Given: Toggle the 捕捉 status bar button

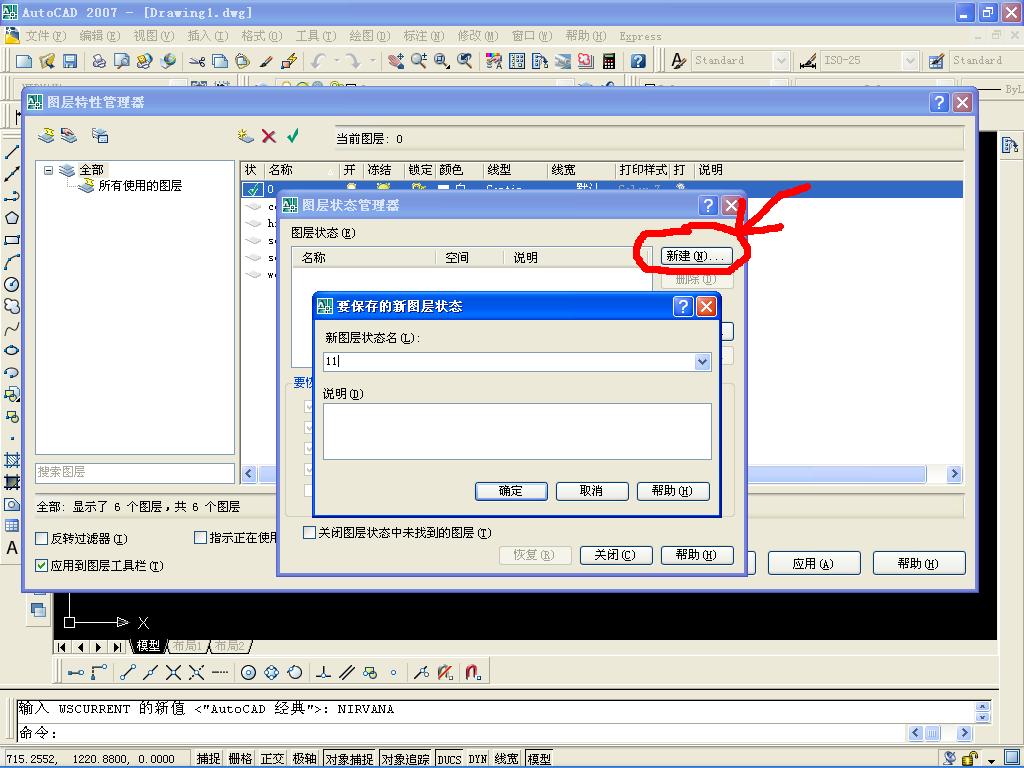Looking at the screenshot, I should [208, 758].
